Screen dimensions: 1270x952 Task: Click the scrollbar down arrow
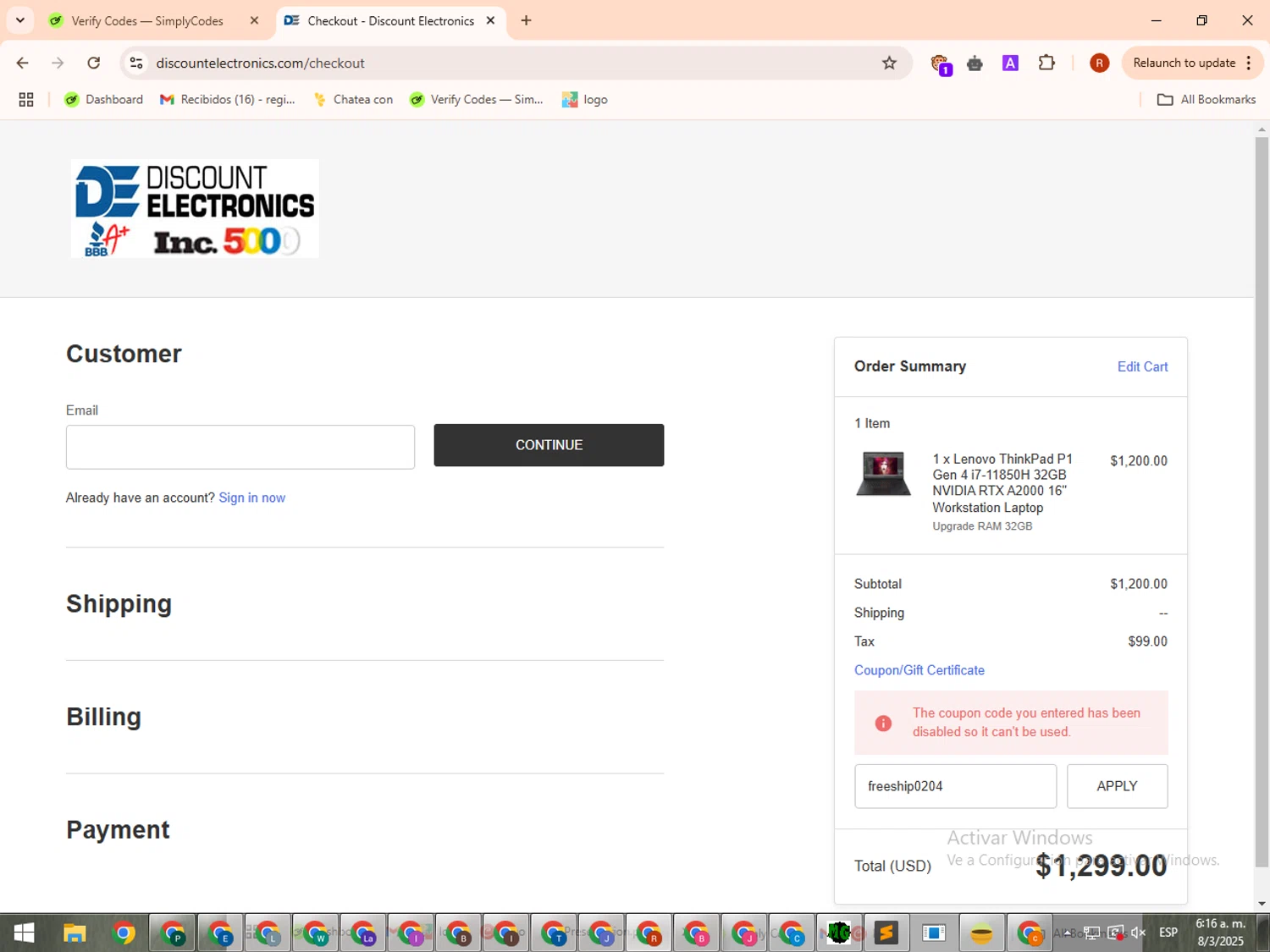(1262, 904)
